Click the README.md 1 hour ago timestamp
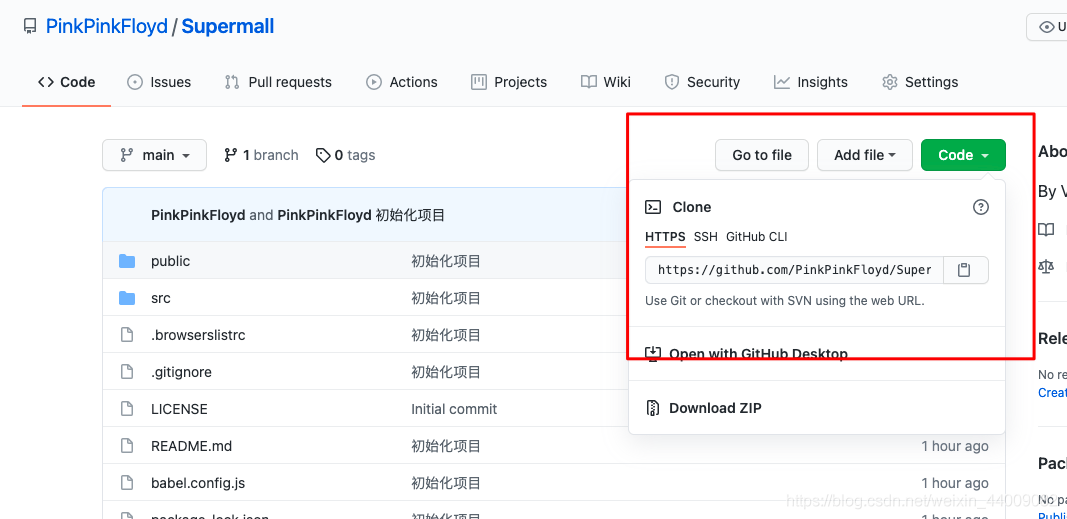The width and height of the screenshot is (1067, 519). (955, 446)
